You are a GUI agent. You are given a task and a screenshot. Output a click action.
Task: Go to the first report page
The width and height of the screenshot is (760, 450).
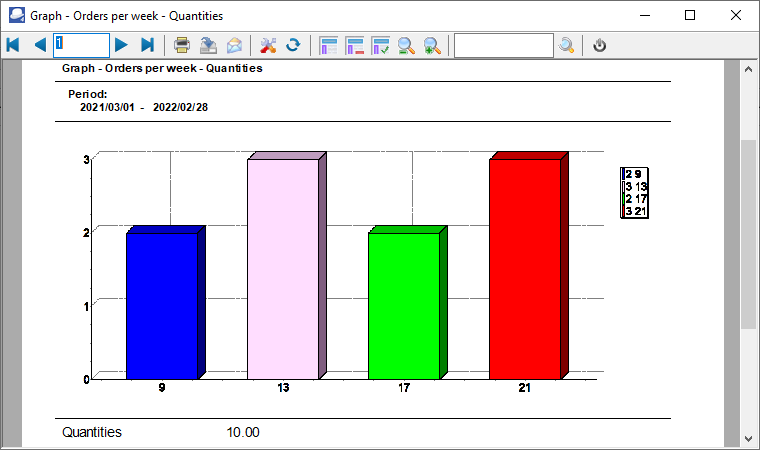click(13, 45)
